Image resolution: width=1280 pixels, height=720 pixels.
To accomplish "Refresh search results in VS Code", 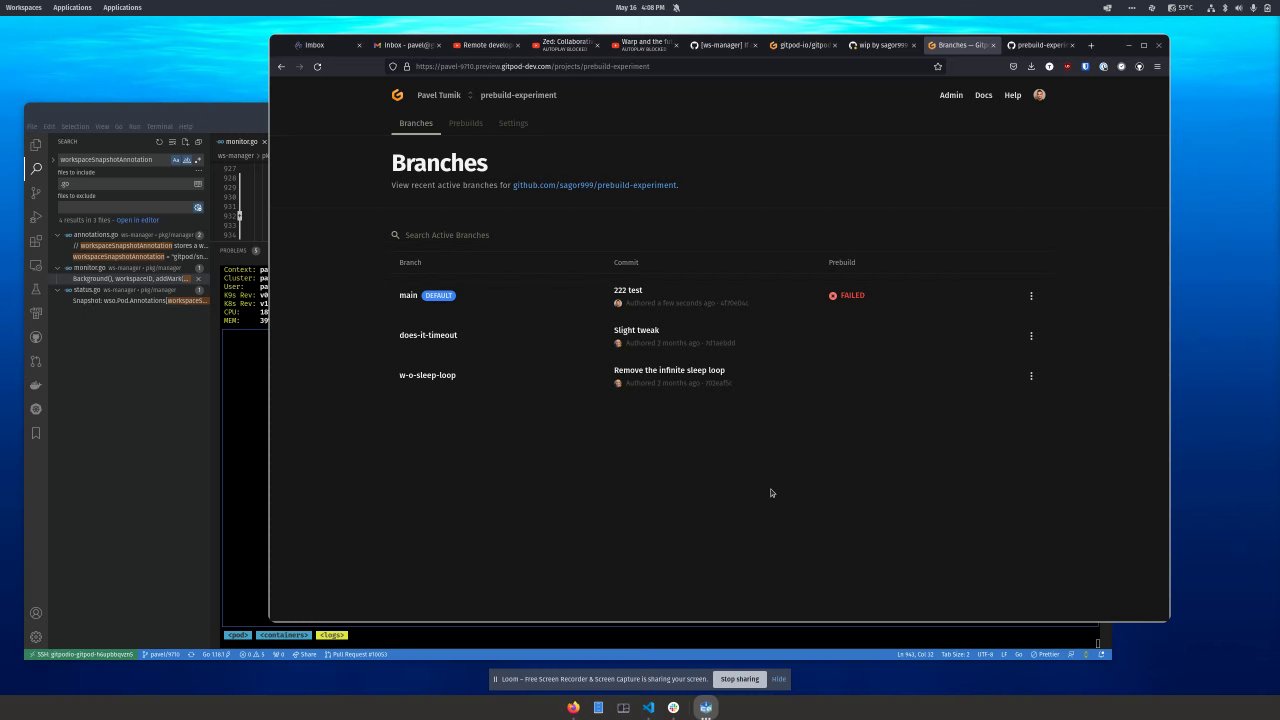I will [x=159, y=142].
